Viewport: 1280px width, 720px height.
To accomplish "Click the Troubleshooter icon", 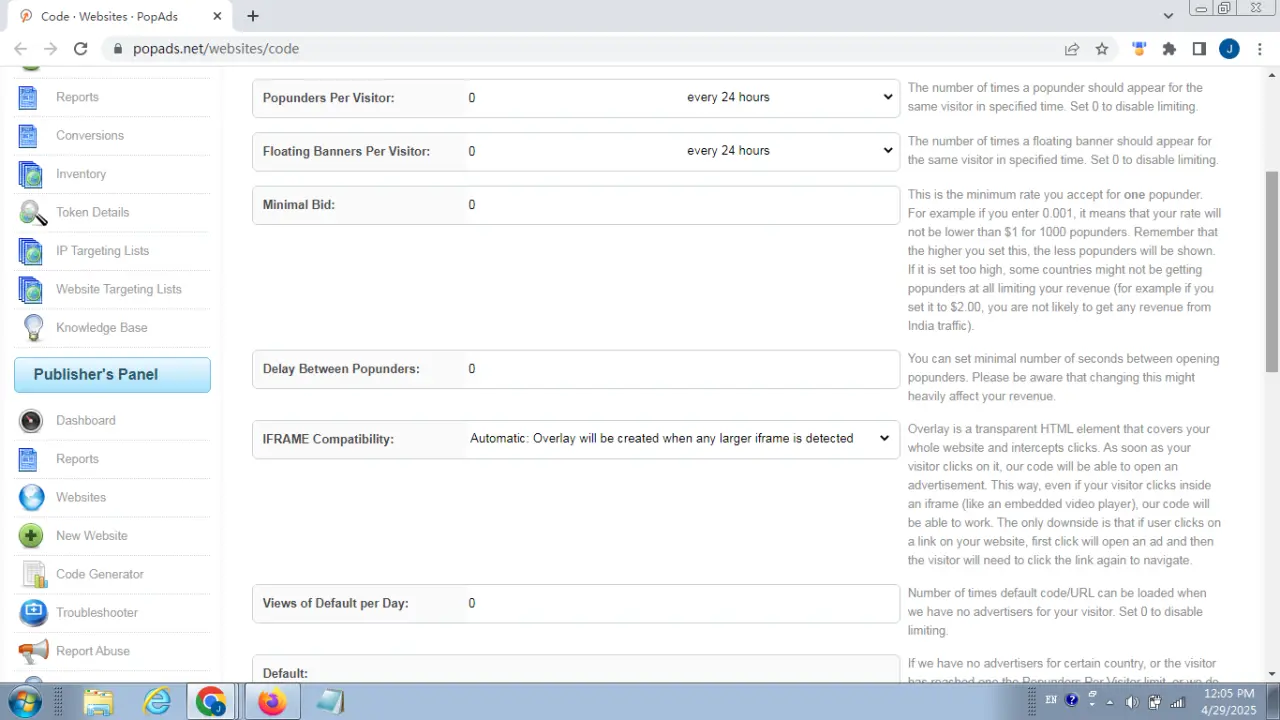I will click(x=33, y=612).
